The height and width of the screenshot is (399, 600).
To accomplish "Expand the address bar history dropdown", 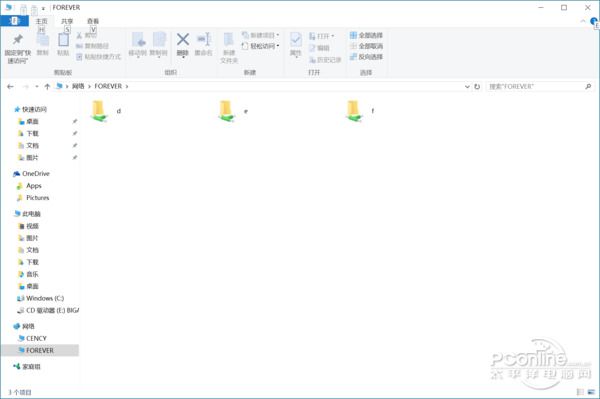I will (467, 87).
